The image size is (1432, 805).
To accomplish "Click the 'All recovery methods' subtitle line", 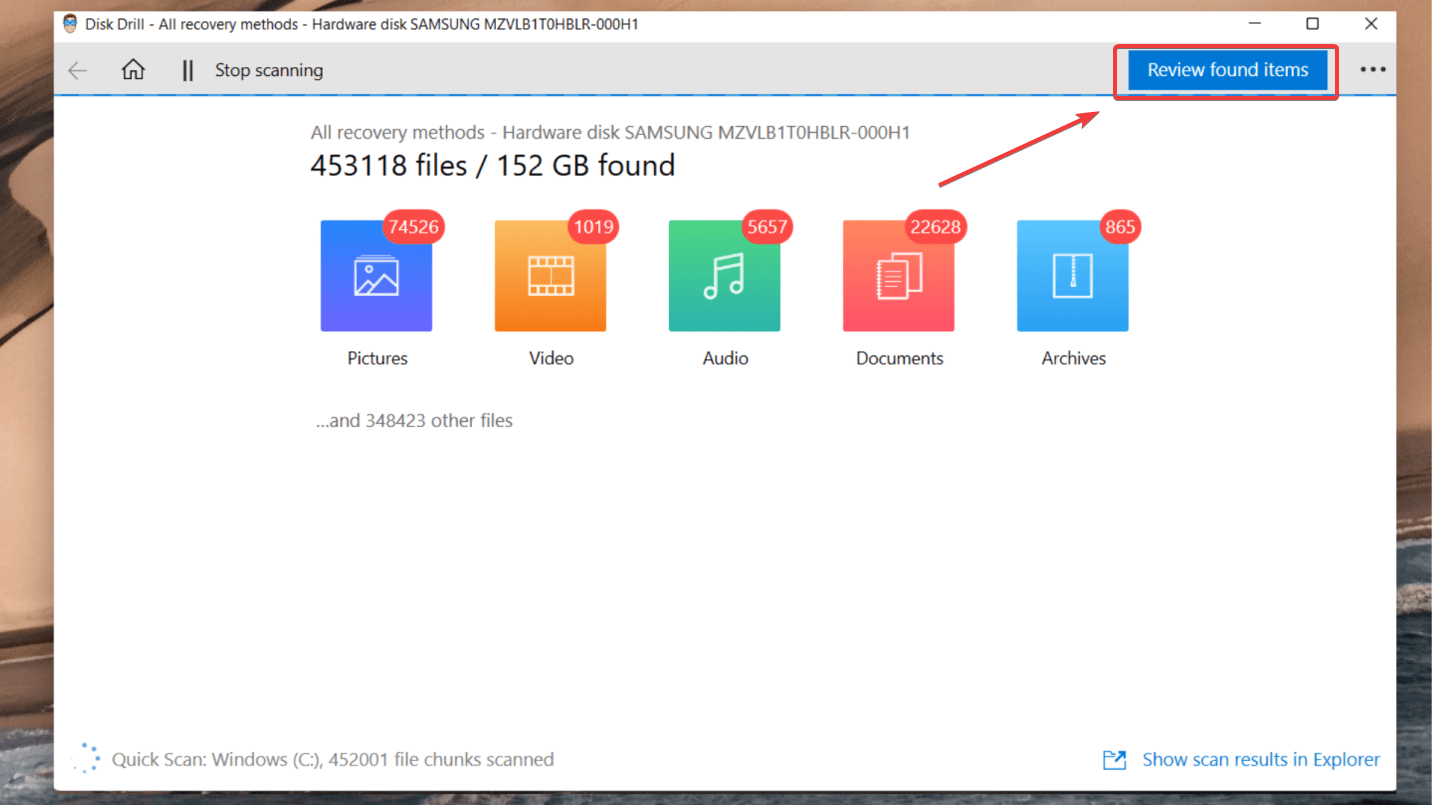I will 610,132.
